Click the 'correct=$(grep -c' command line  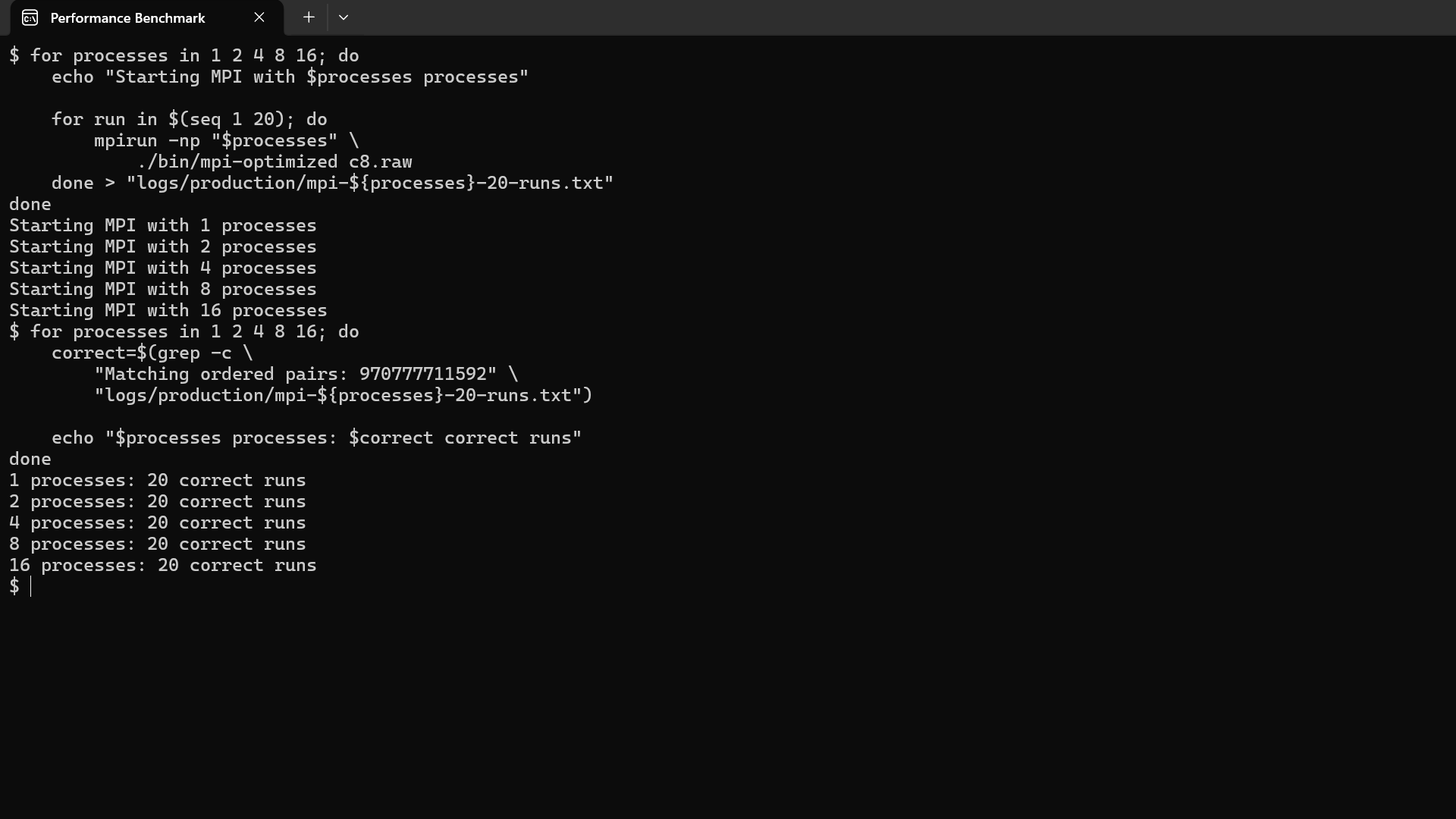152,353
